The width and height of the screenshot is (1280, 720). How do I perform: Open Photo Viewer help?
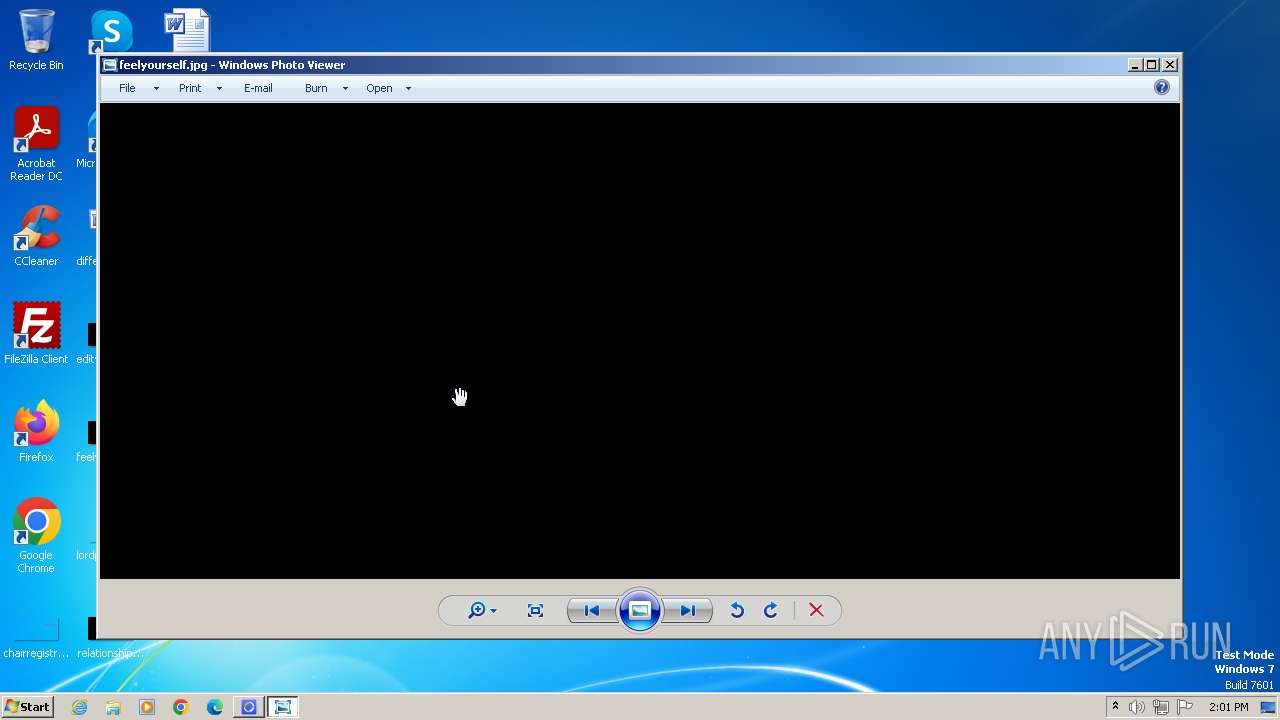click(1161, 87)
